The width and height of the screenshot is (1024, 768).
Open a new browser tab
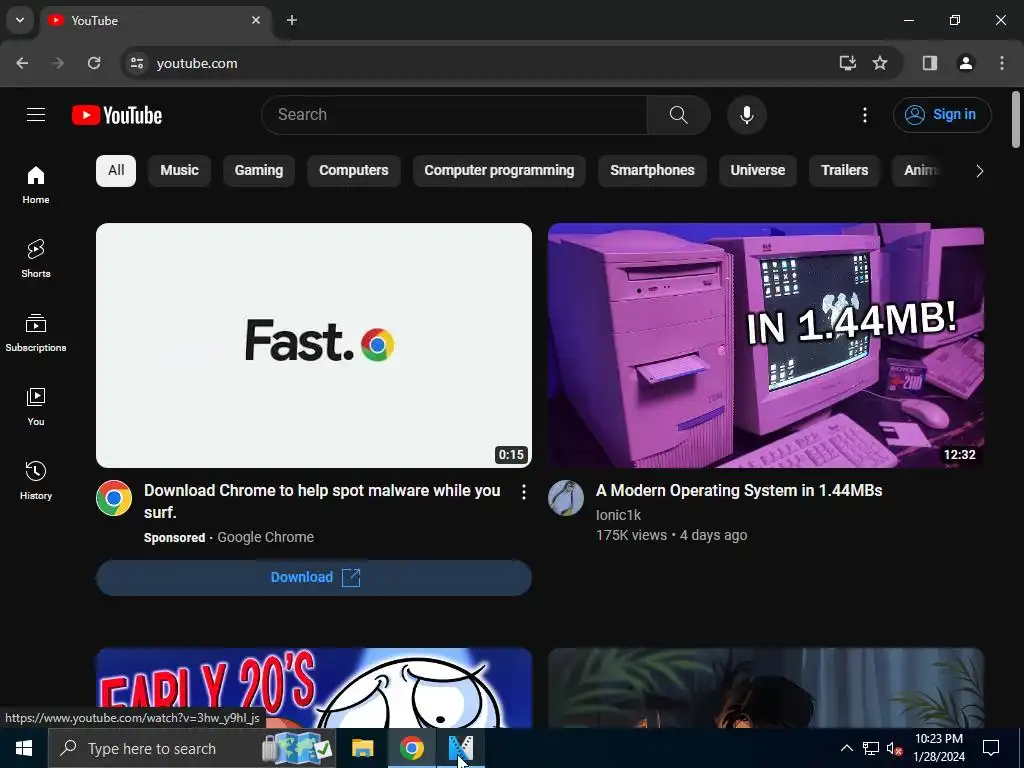tap(292, 20)
